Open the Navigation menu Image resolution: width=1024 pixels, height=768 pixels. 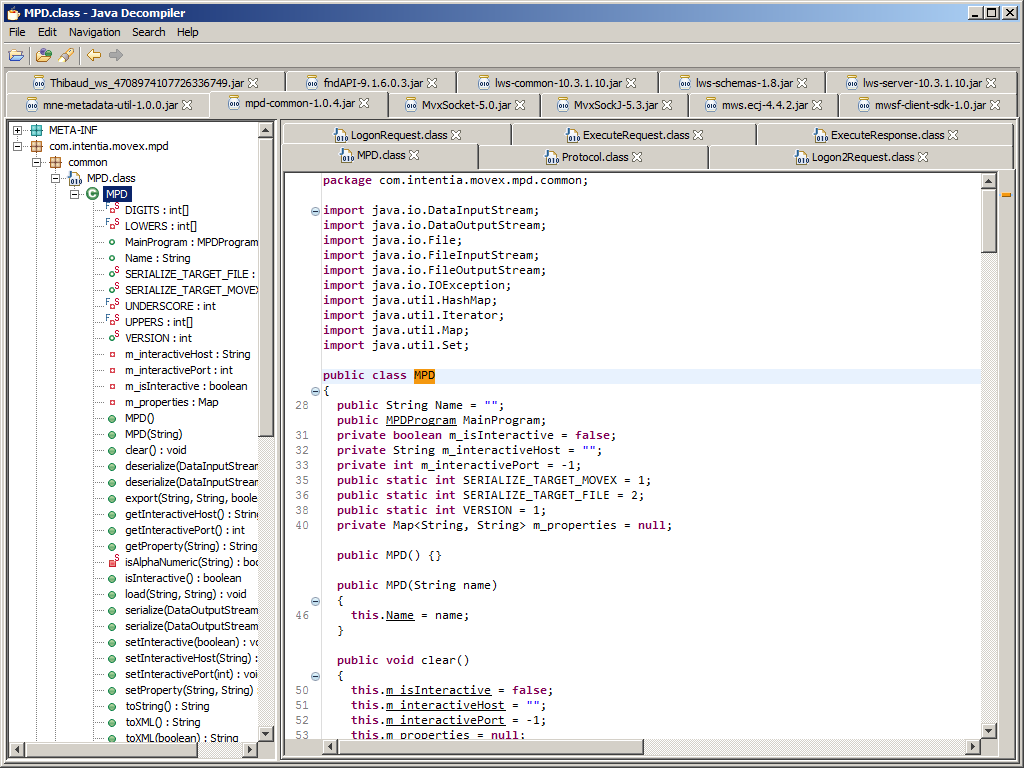(94, 32)
